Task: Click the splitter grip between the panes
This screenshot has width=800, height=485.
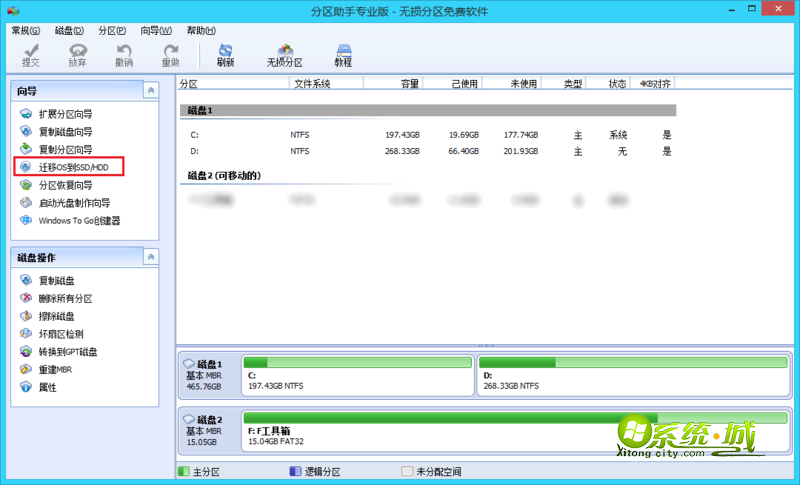Action: click(486, 346)
